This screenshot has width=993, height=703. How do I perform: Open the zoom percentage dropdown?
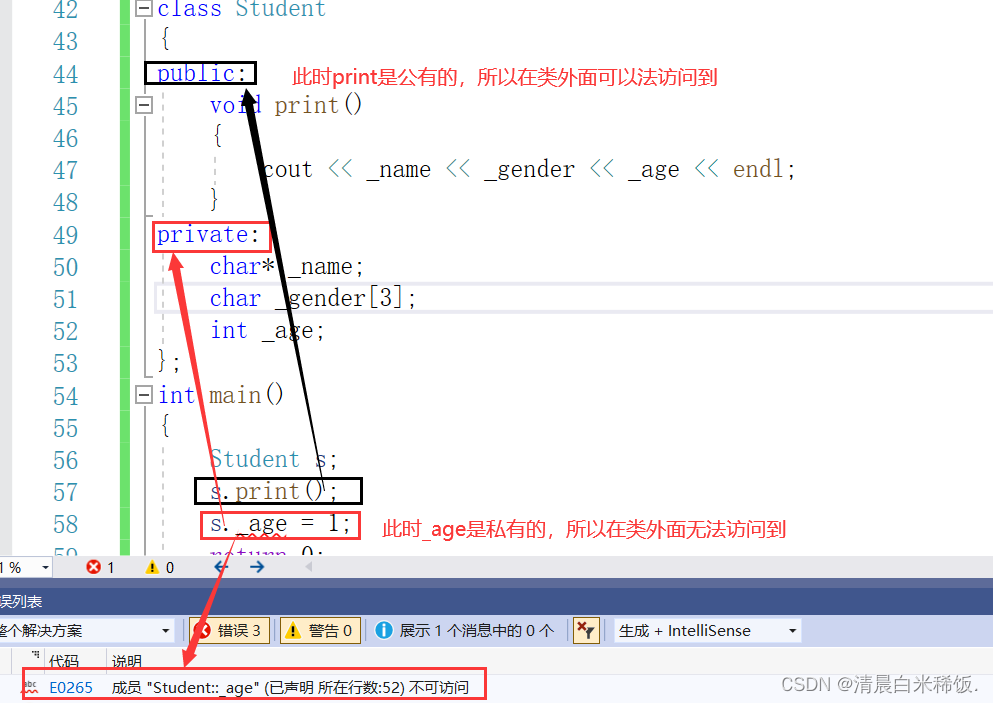coord(45,567)
